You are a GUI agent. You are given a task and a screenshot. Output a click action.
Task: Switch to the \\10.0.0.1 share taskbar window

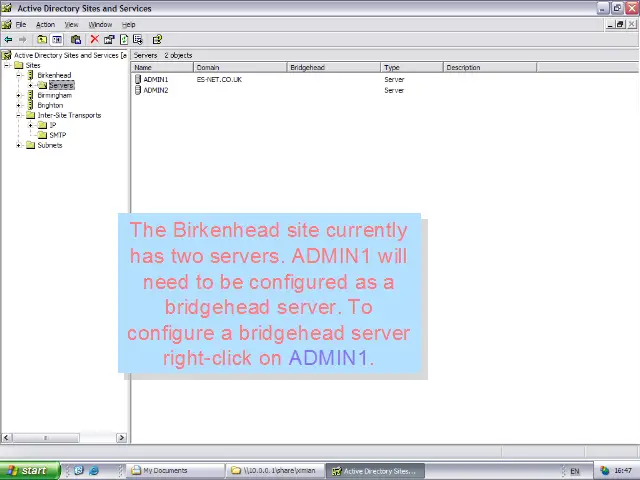(x=276, y=471)
